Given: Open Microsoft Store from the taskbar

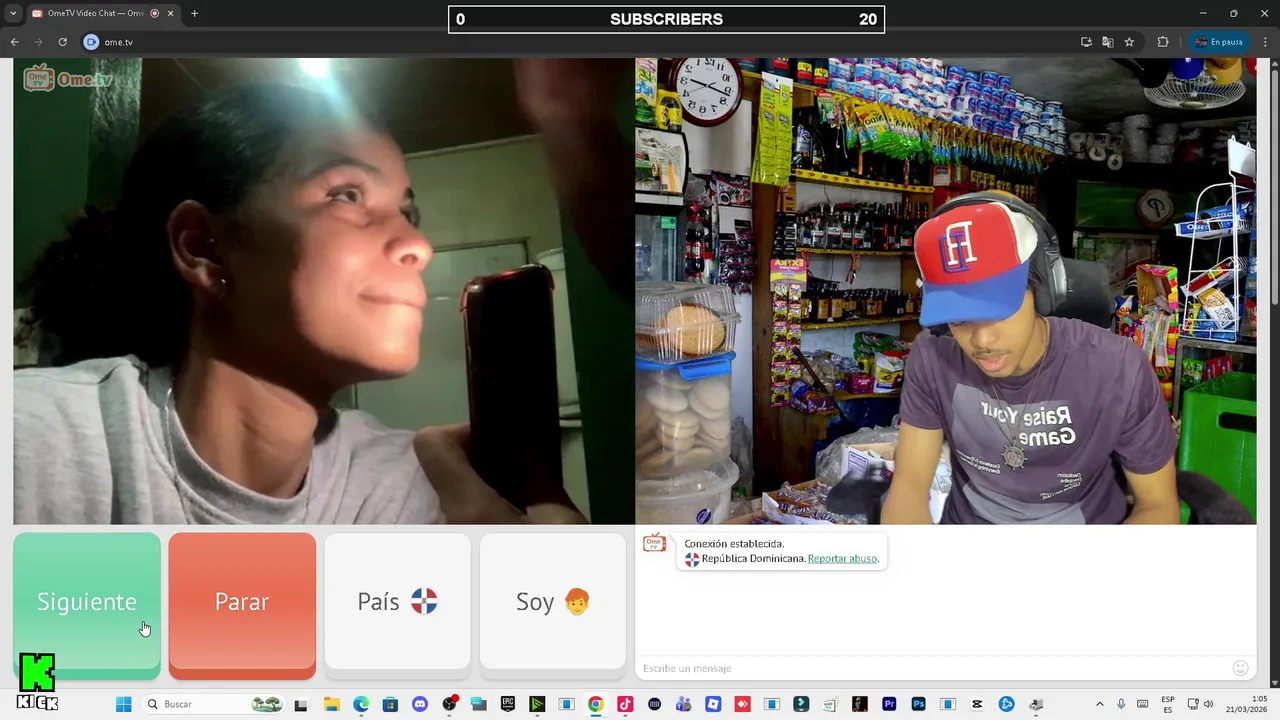Looking at the screenshot, I should (390, 704).
